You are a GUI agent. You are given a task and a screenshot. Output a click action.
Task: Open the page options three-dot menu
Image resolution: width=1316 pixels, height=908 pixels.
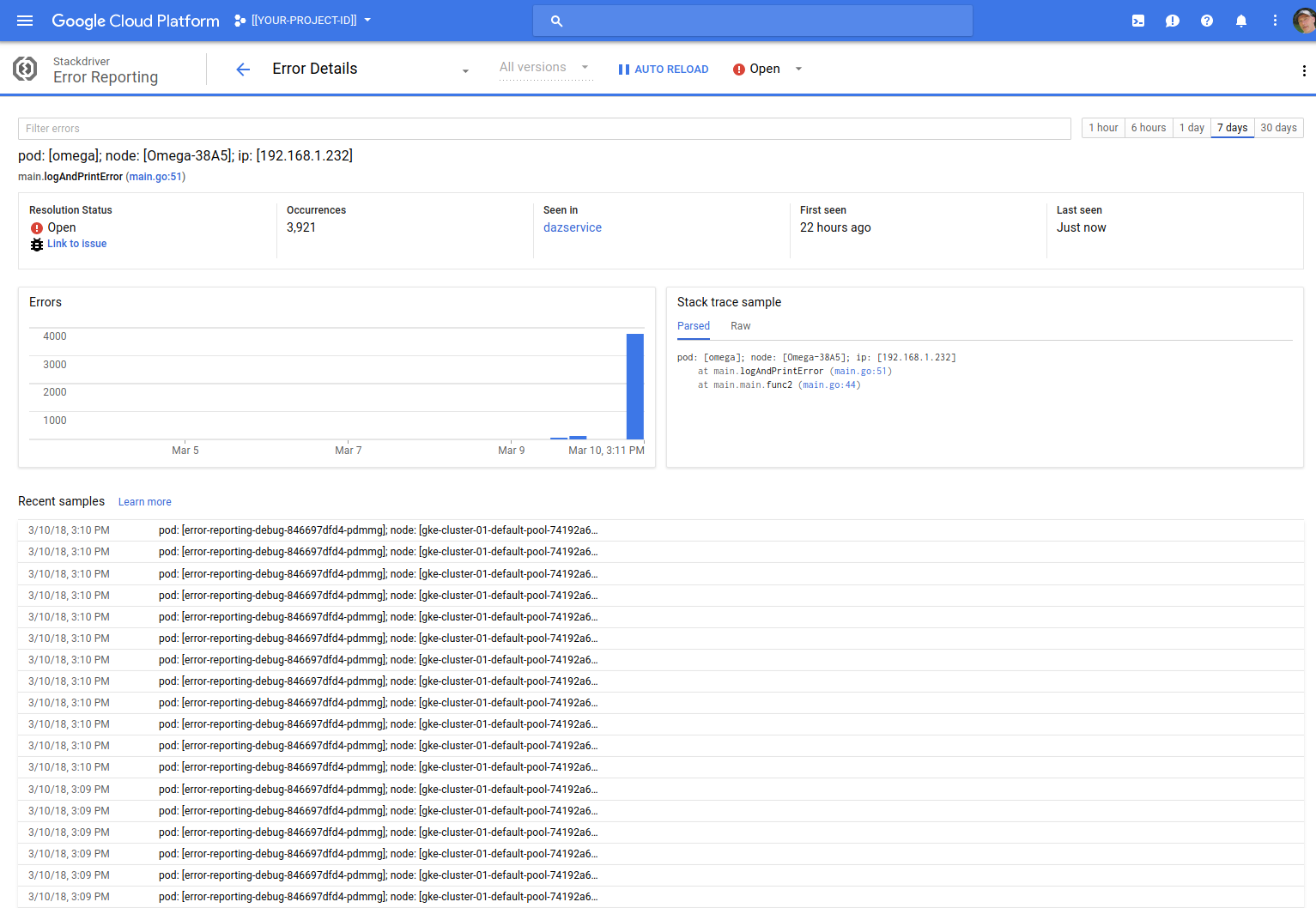pos(1304,71)
